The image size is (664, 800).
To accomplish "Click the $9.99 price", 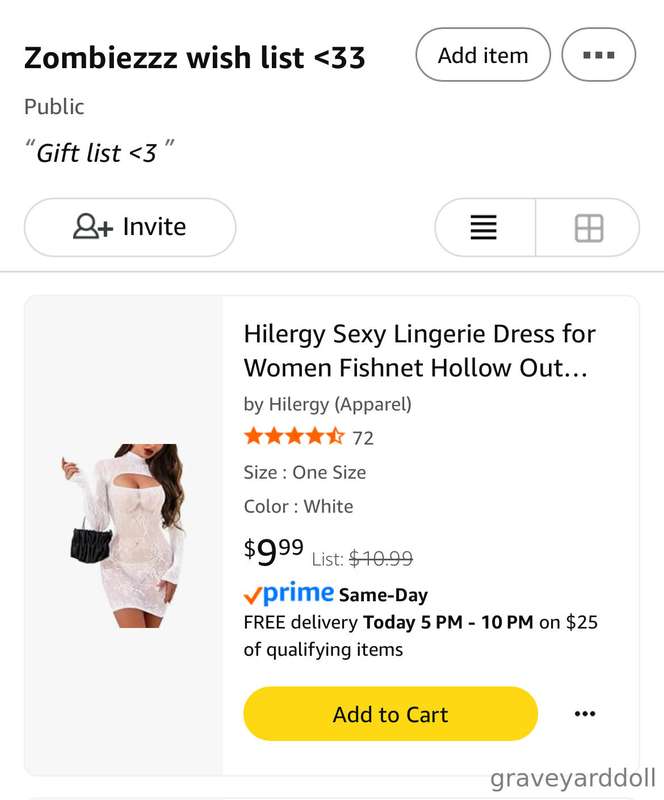I will click(x=274, y=552).
